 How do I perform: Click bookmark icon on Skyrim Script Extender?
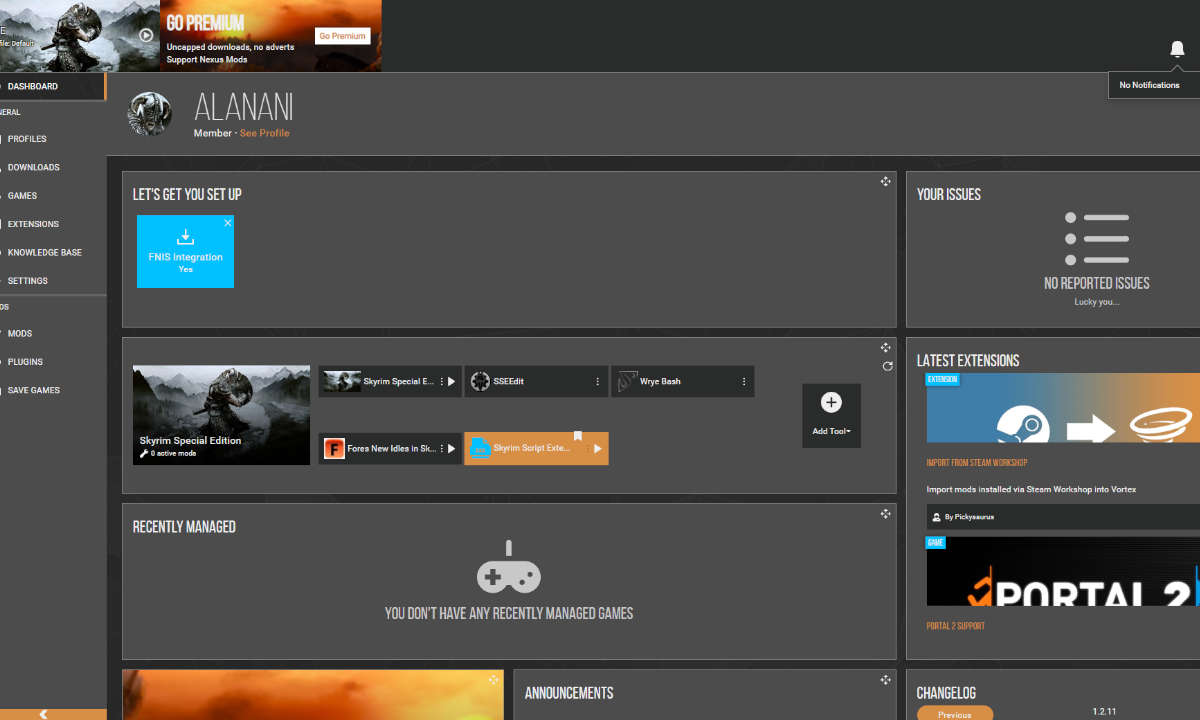577,436
